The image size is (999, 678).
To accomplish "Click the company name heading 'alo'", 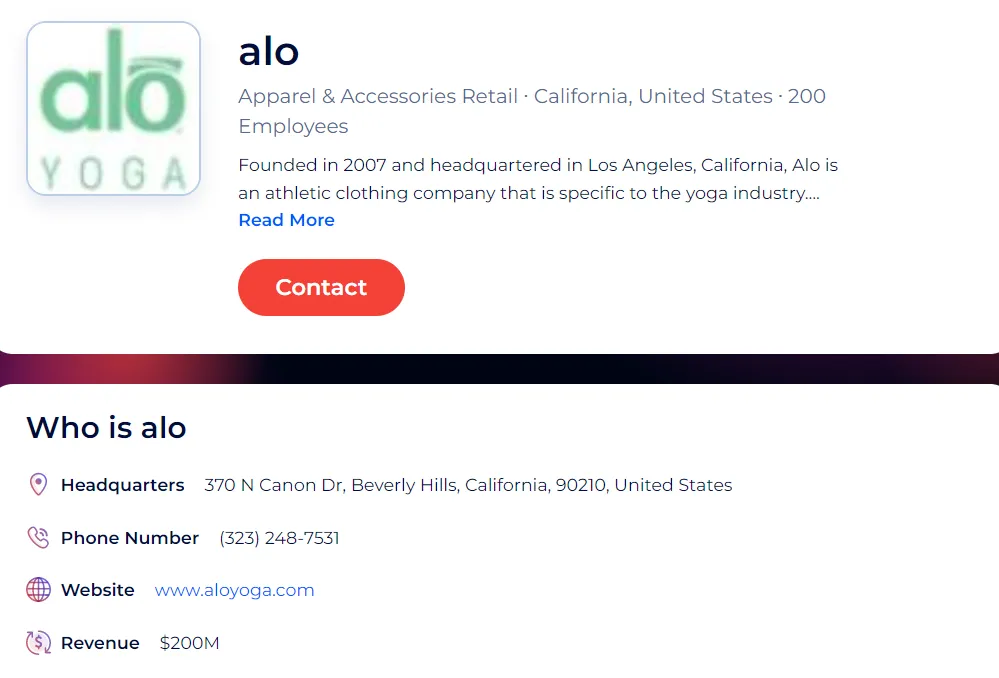I will [268, 52].
